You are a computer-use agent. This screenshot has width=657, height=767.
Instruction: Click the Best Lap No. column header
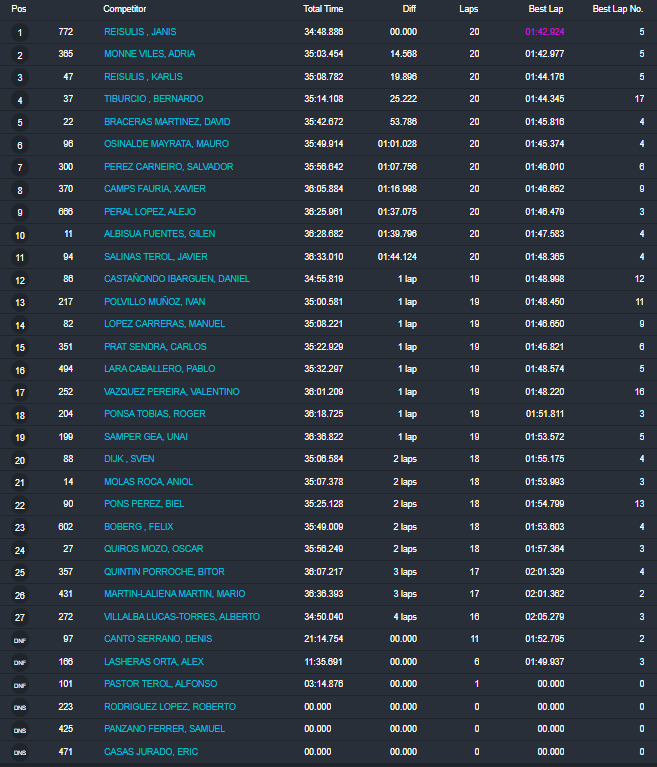(618, 9)
